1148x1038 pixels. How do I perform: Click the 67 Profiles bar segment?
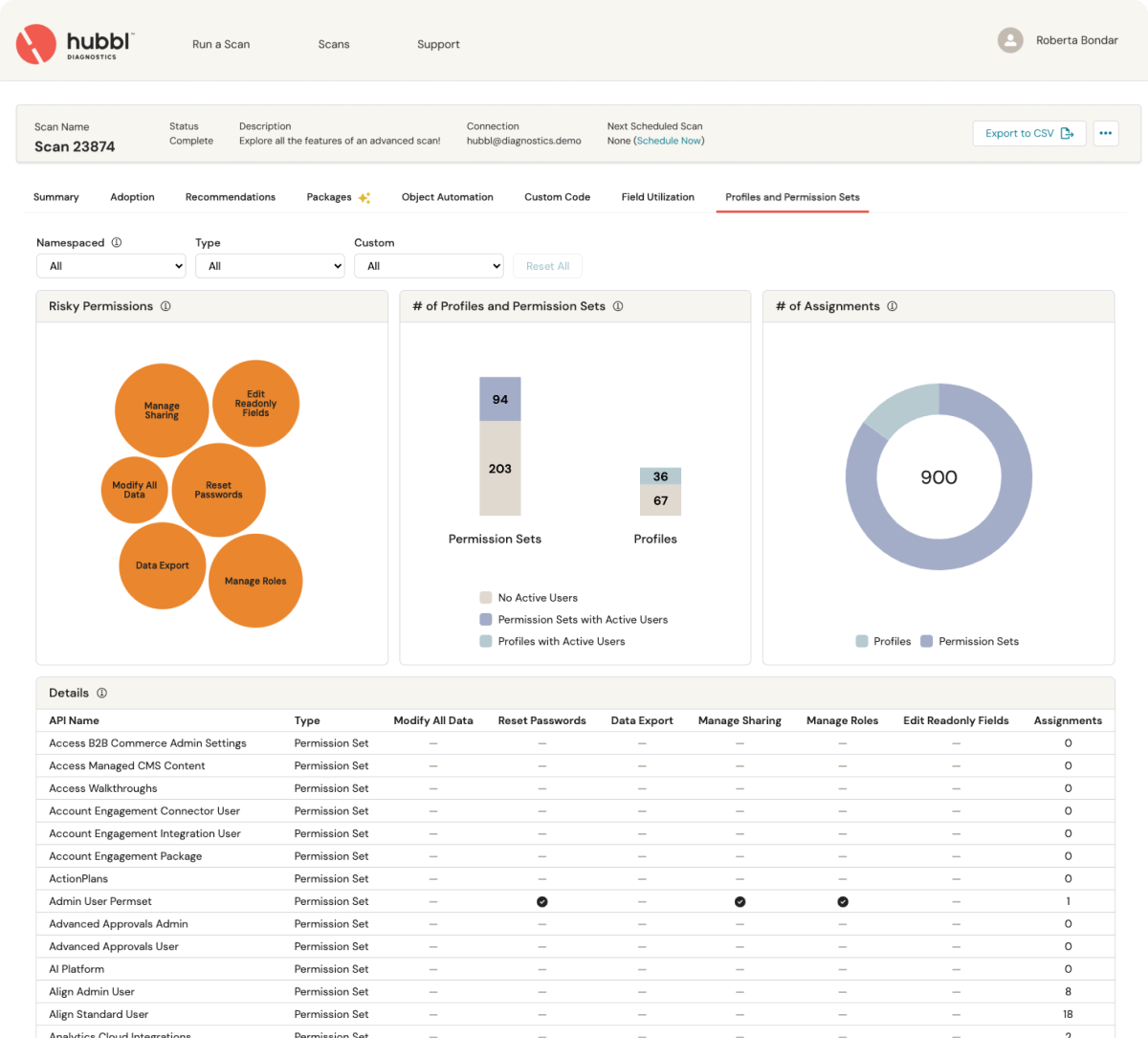coord(661,500)
